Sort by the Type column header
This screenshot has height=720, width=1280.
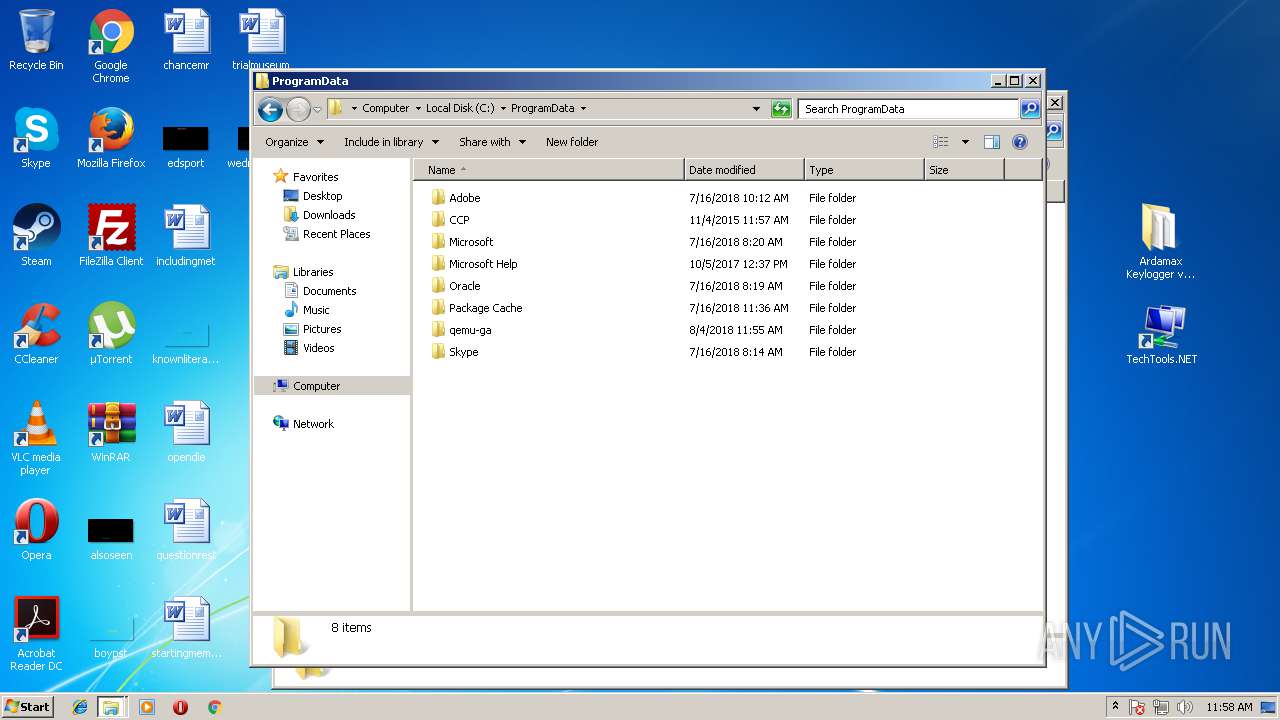point(864,170)
